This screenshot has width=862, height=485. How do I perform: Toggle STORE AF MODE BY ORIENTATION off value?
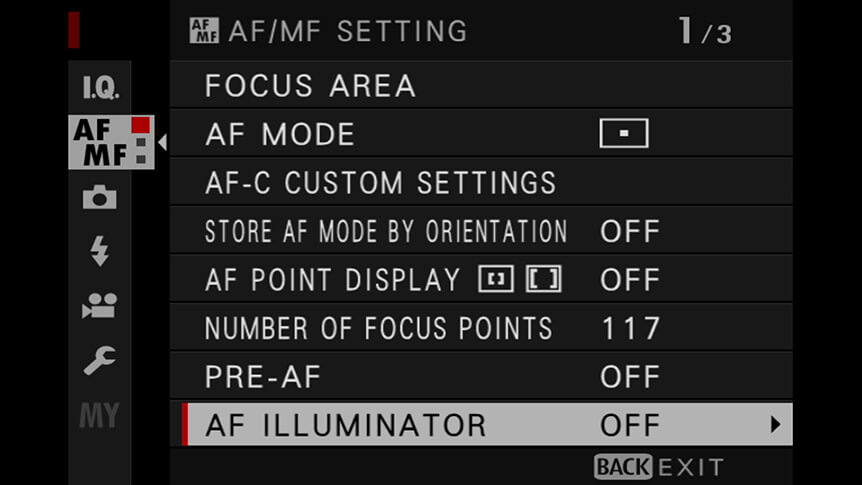click(x=630, y=232)
